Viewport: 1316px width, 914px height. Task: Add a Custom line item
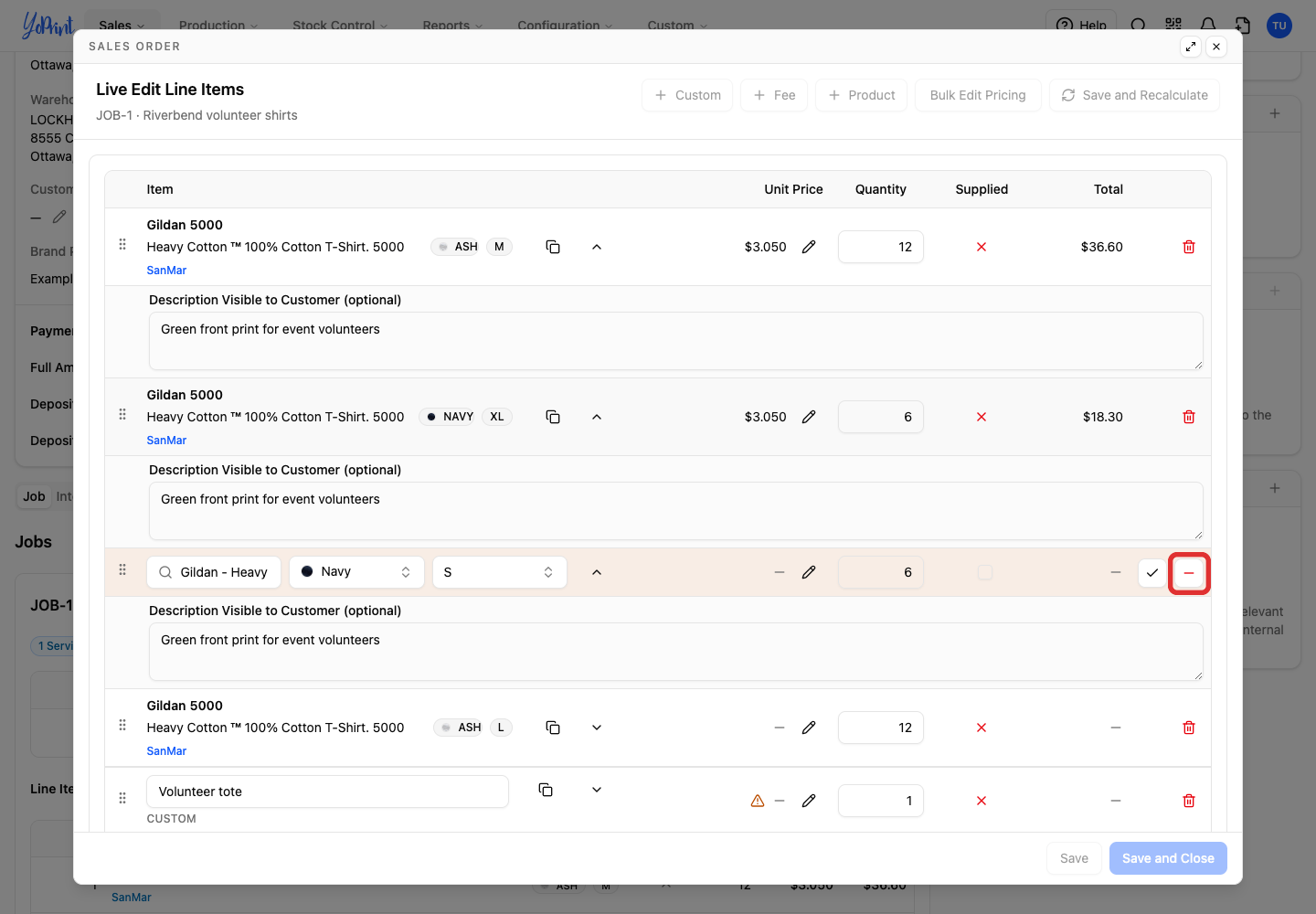coord(687,95)
